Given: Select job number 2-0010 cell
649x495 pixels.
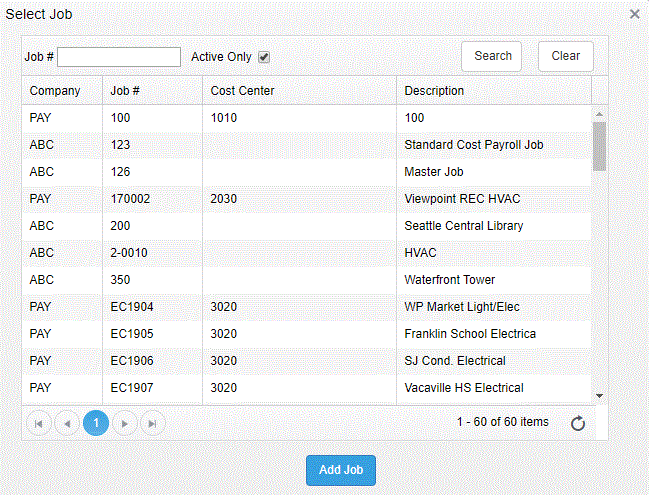Looking at the screenshot, I should click(x=152, y=253).
